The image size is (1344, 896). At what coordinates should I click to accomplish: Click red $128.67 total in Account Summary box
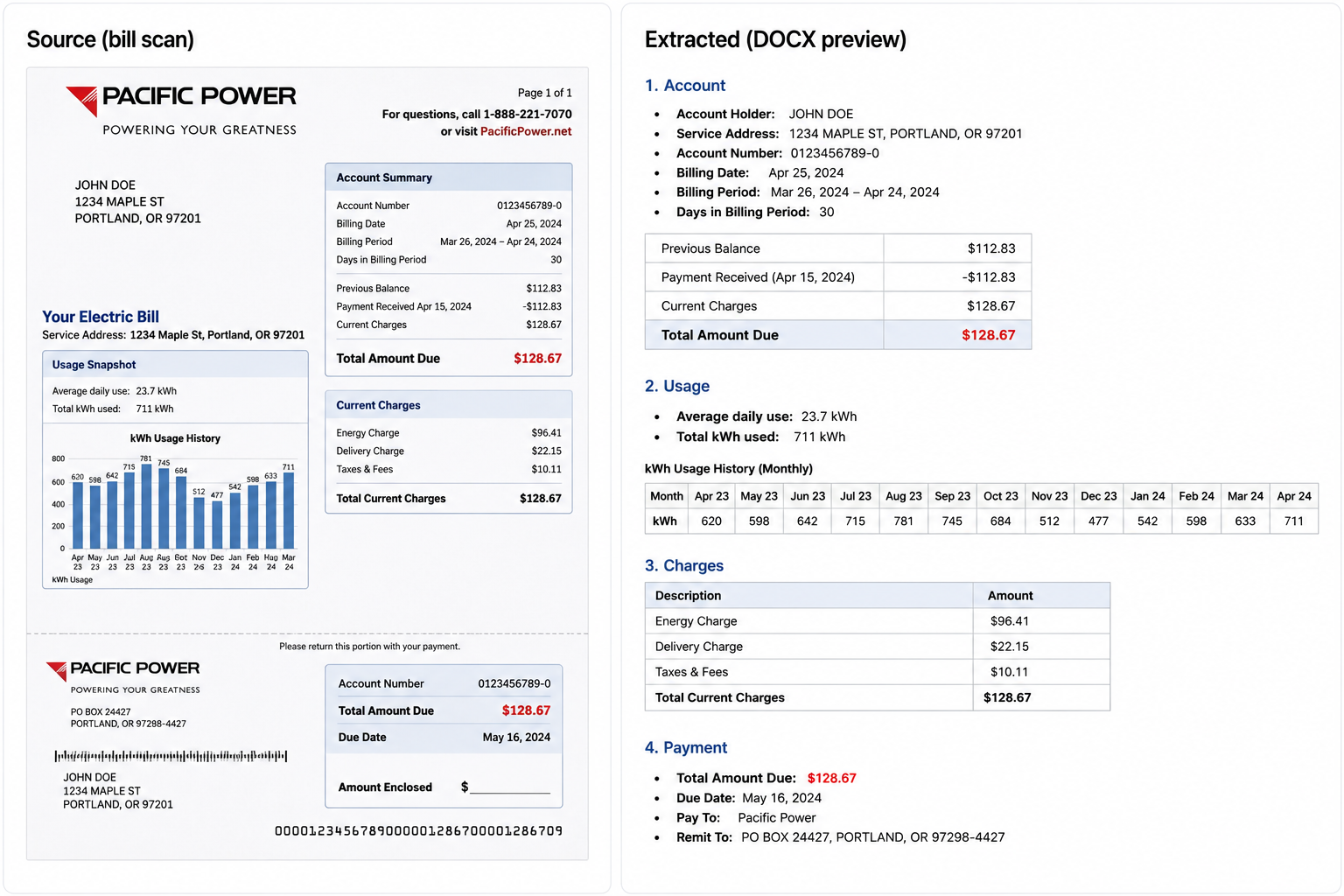[537, 359]
